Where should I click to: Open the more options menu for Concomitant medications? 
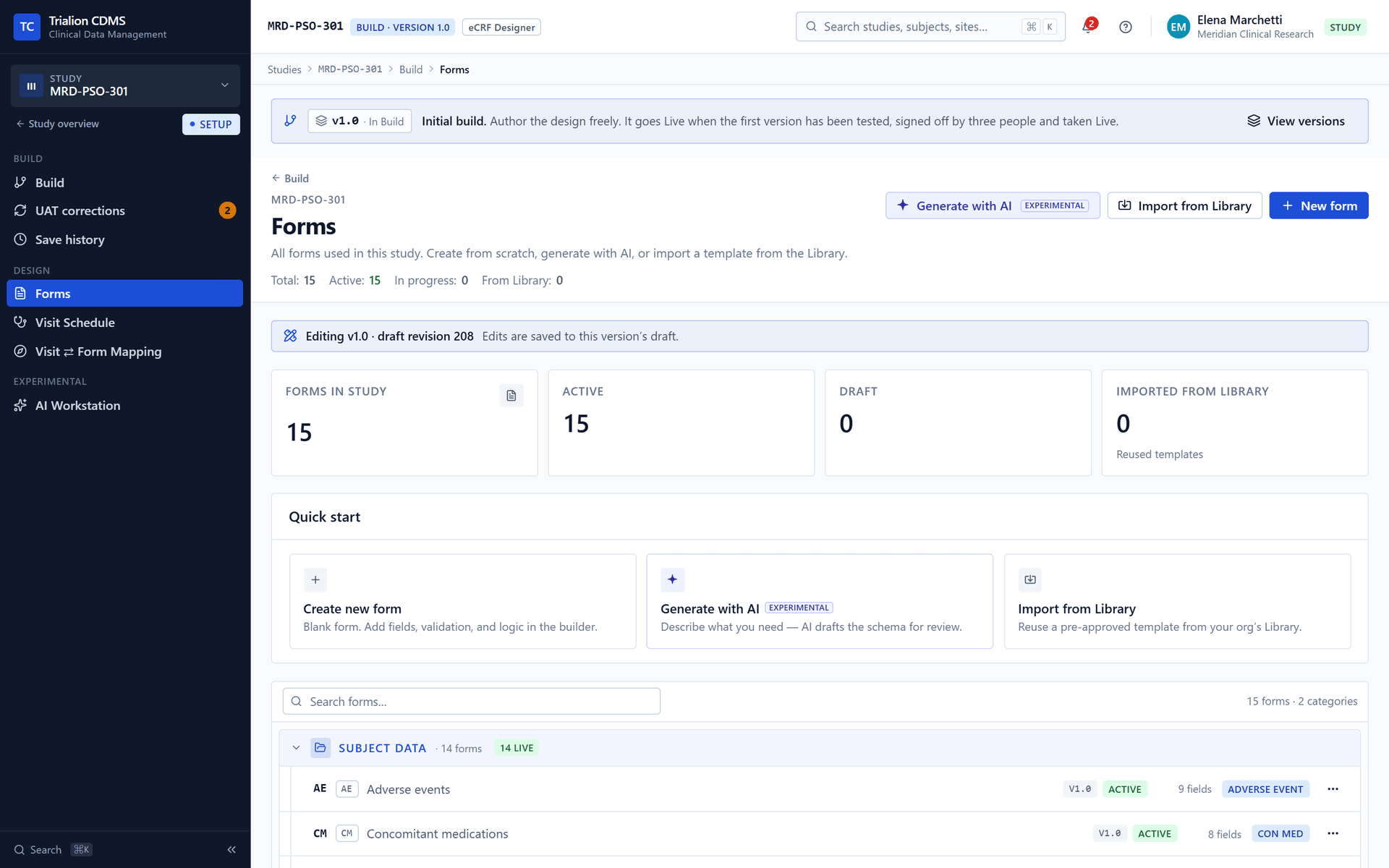[1333, 833]
